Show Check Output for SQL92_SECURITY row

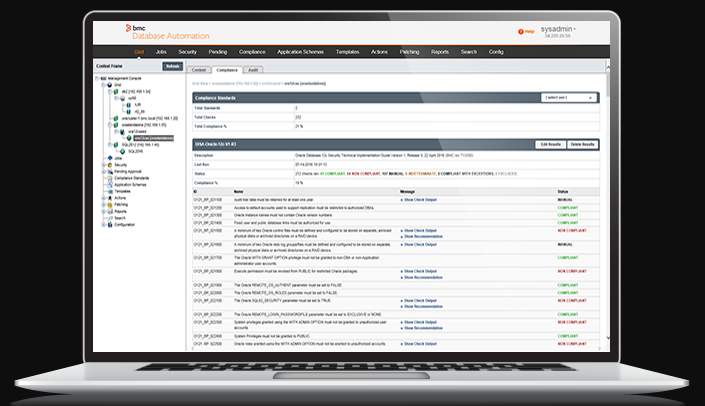[420, 300]
